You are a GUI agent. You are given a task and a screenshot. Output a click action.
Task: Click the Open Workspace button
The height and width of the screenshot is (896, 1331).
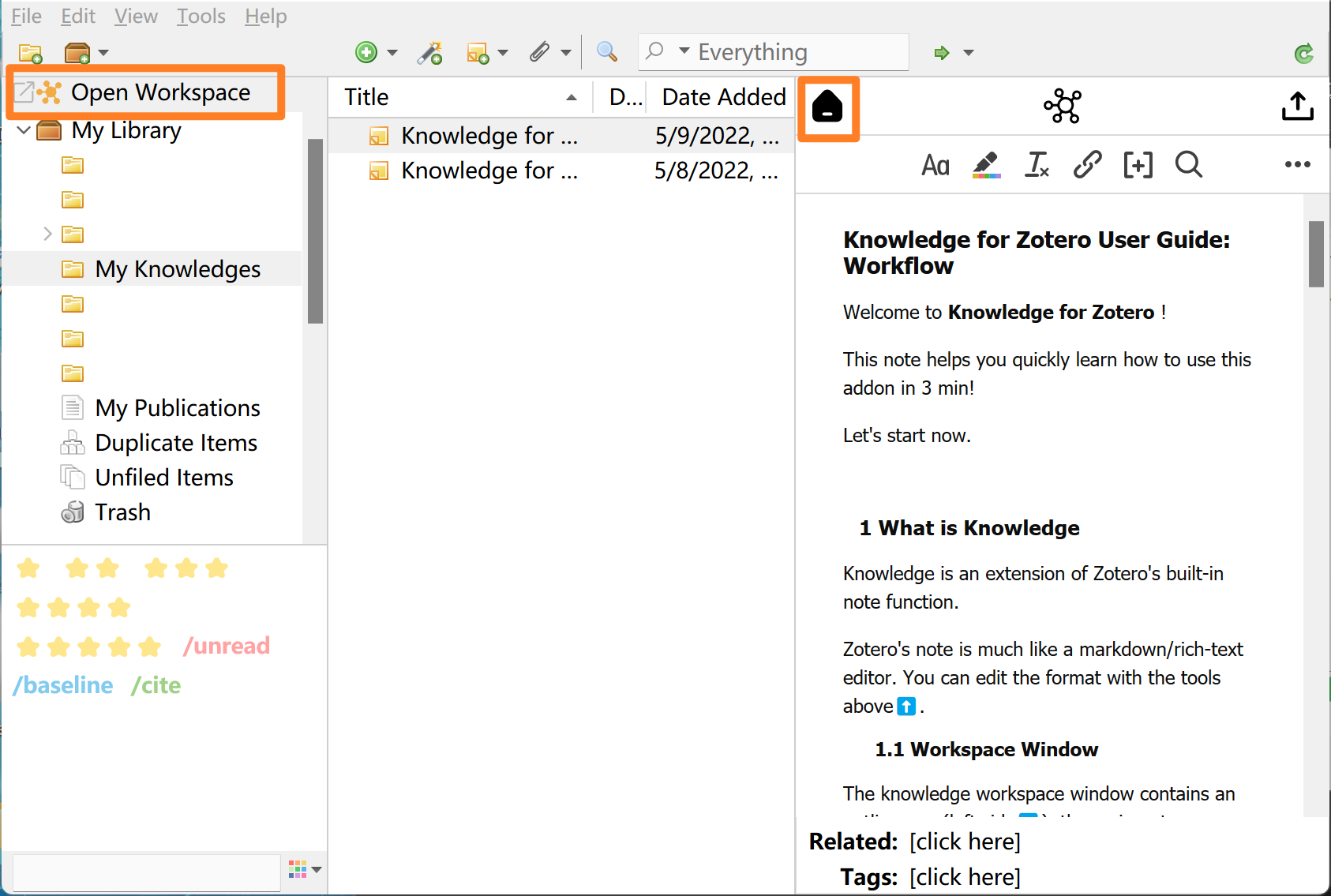[x=146, y=92]
